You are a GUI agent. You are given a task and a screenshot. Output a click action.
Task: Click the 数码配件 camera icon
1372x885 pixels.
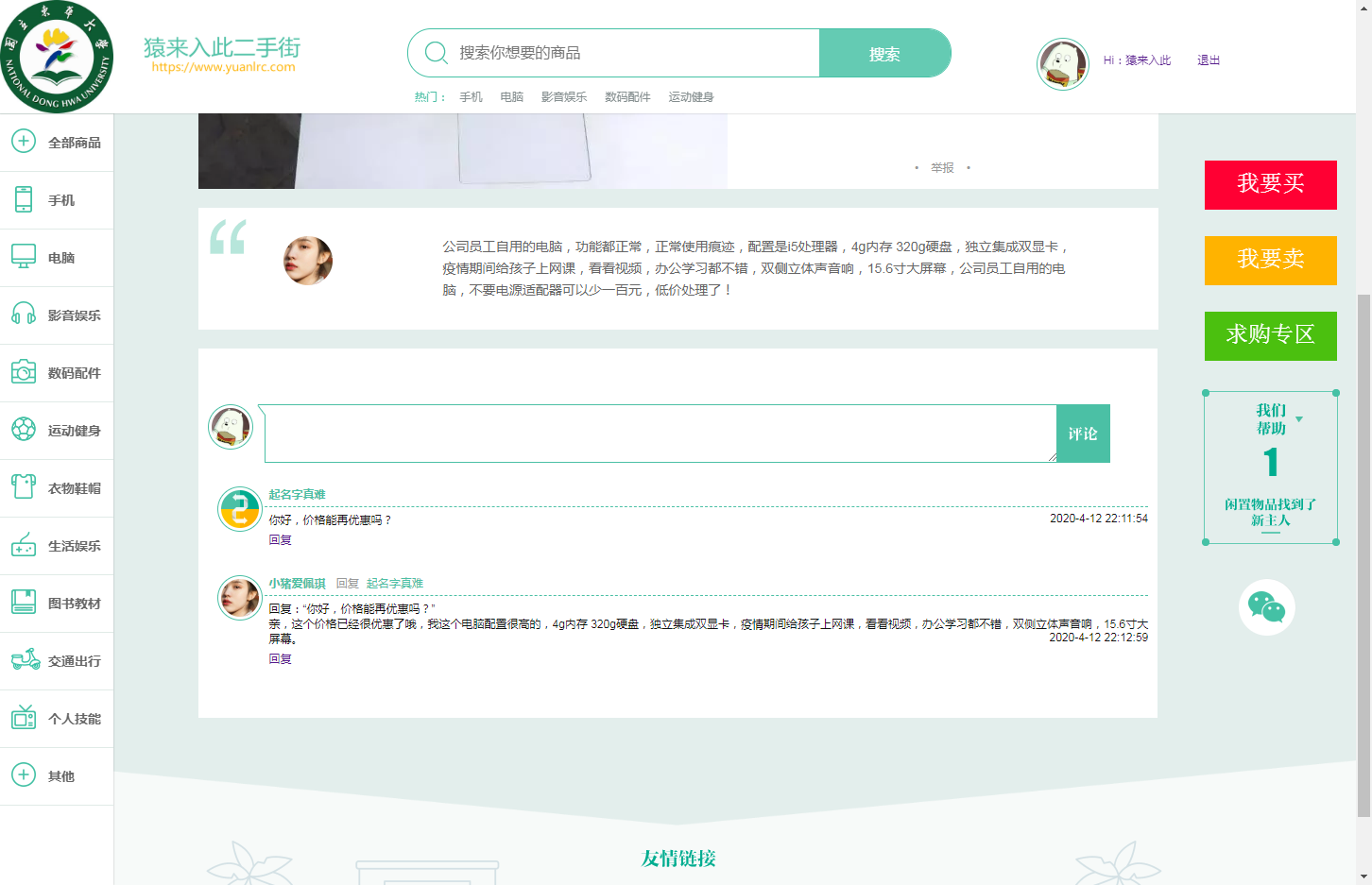[x=24, y=372]
